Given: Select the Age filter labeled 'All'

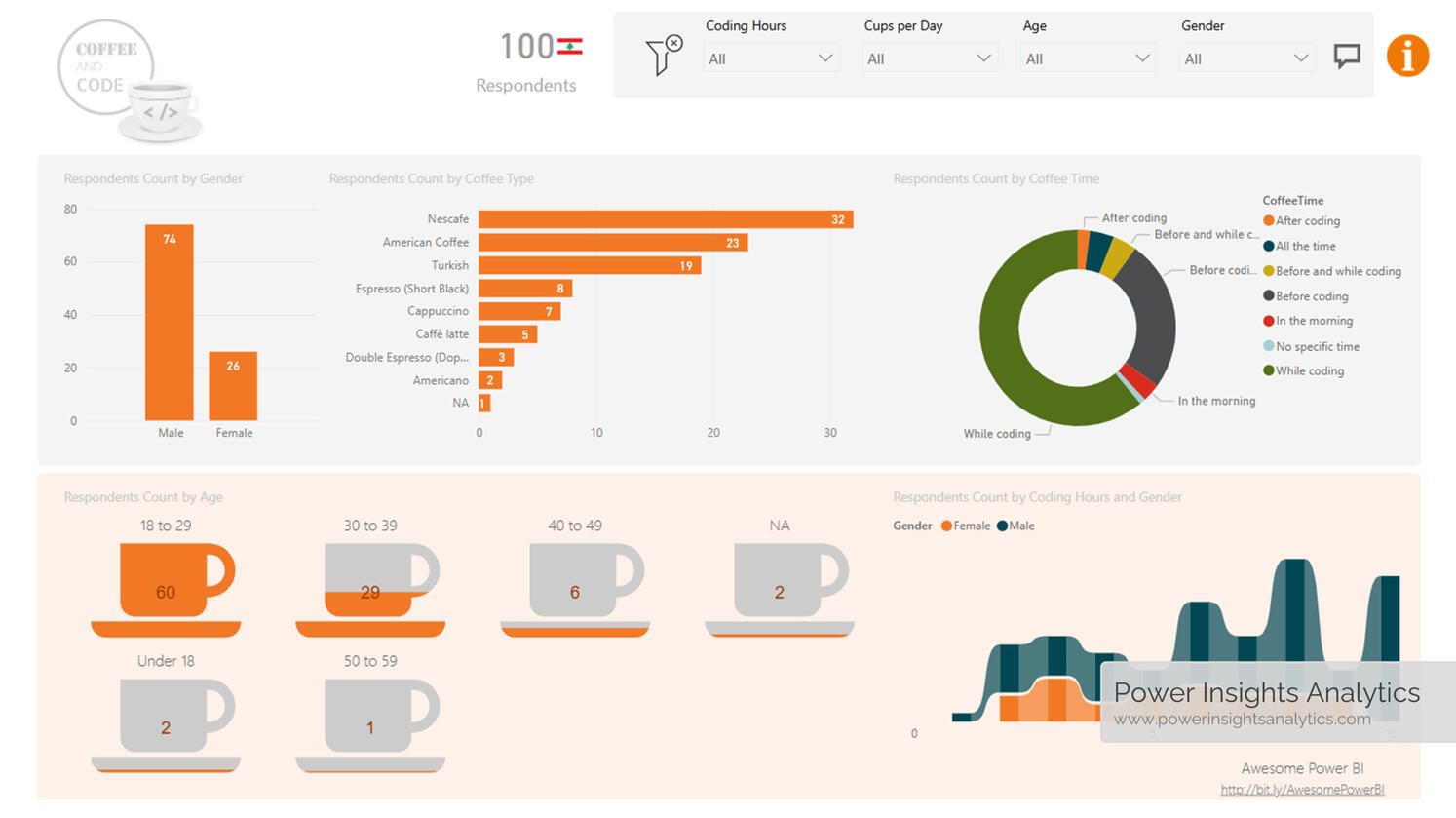Looking at the screenshot, I should (x=1088, y=58).
